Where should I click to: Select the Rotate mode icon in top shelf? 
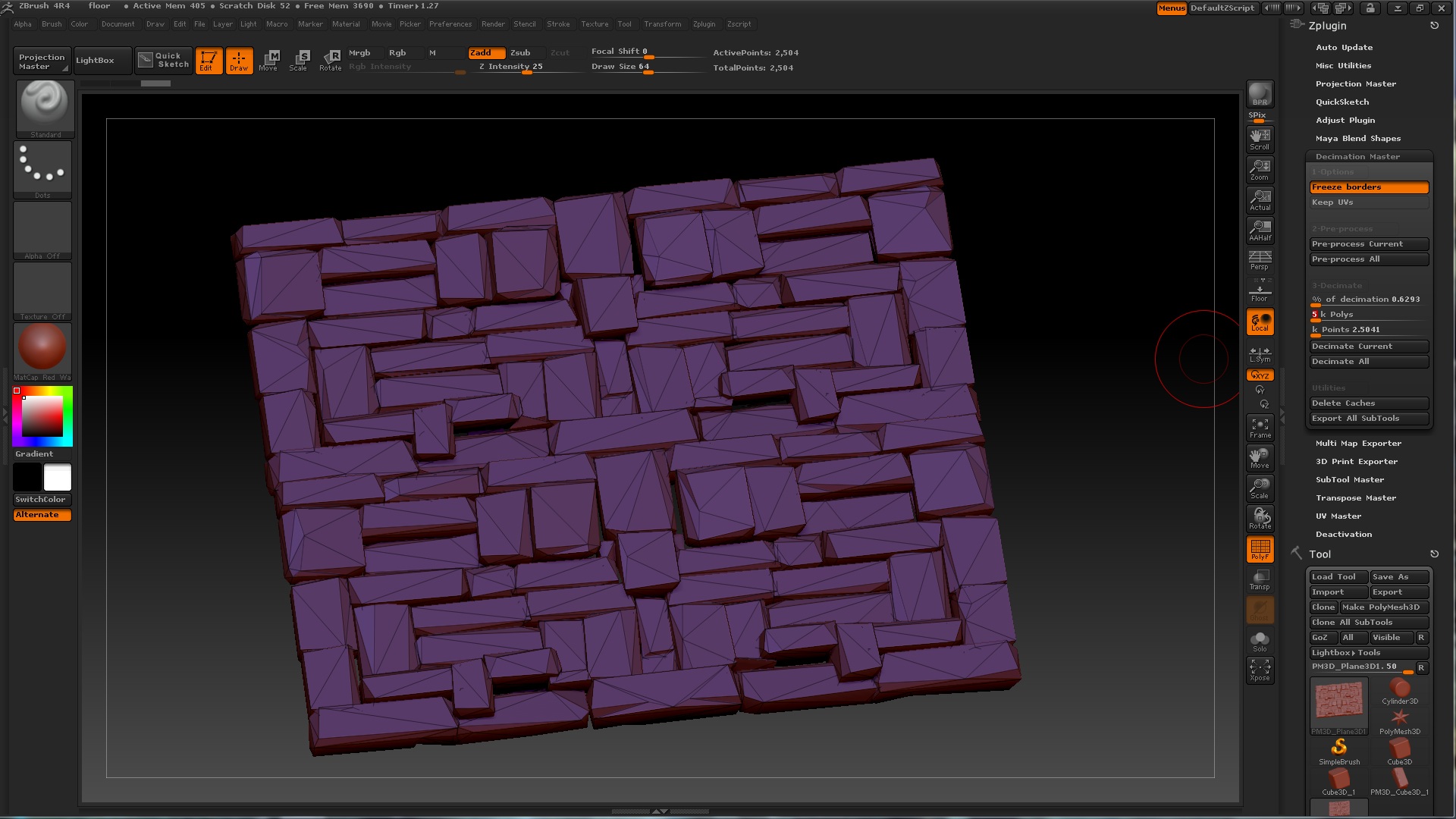(x=331, y=60)
